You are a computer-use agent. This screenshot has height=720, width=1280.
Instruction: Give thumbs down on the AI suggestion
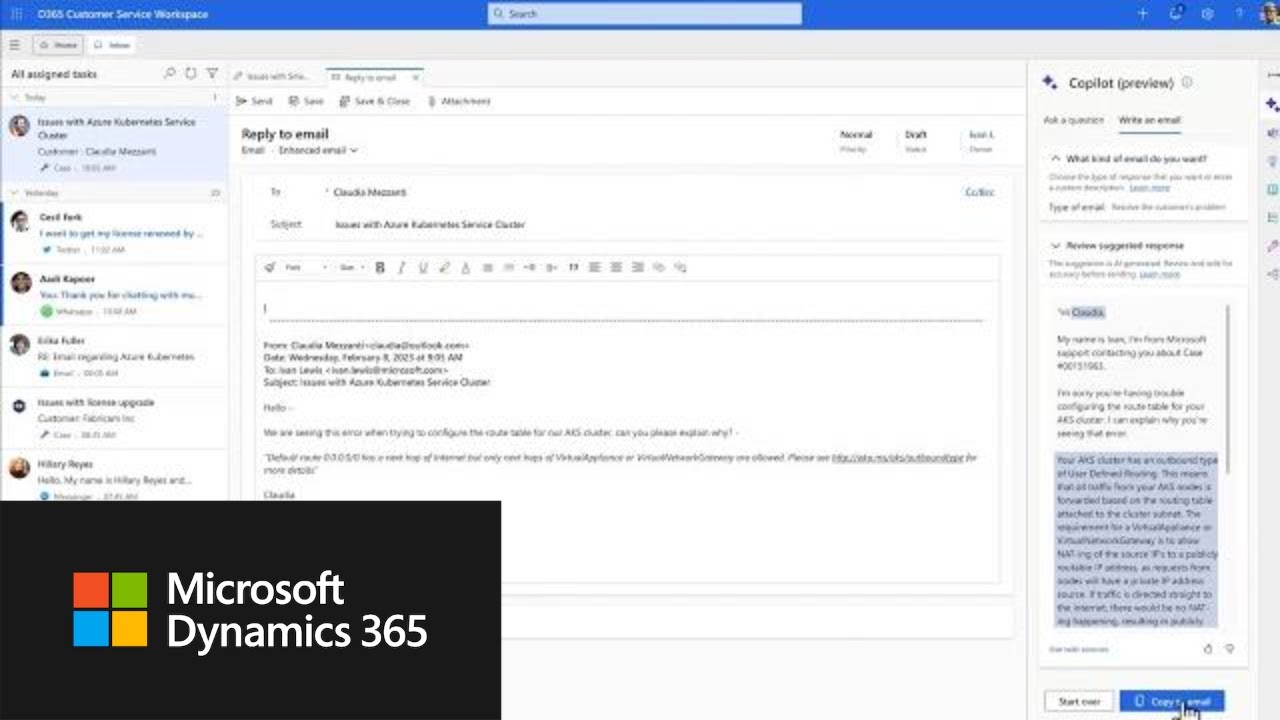tap(1231, 649)
